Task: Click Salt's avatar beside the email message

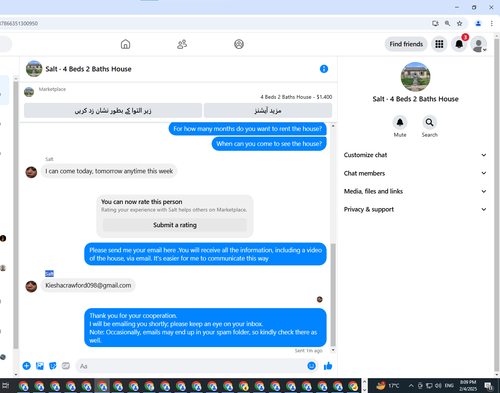Action: (31, 286)
